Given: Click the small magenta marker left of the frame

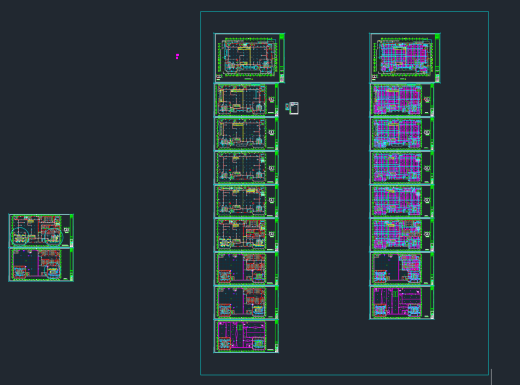Looking at the screenshot, I should (x=177, y=56).
